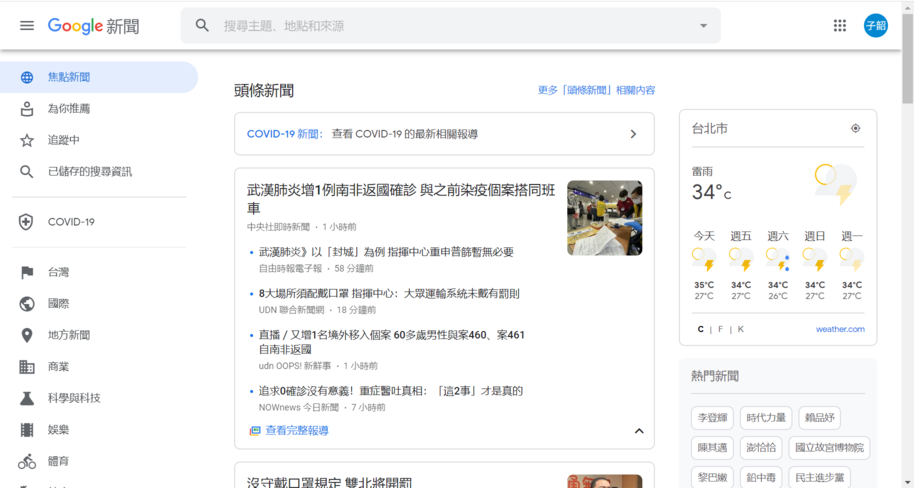914x488 pixels.
Task: Click the 國際 globe icon
Action: pyautogui.click(x=27, y=304)
